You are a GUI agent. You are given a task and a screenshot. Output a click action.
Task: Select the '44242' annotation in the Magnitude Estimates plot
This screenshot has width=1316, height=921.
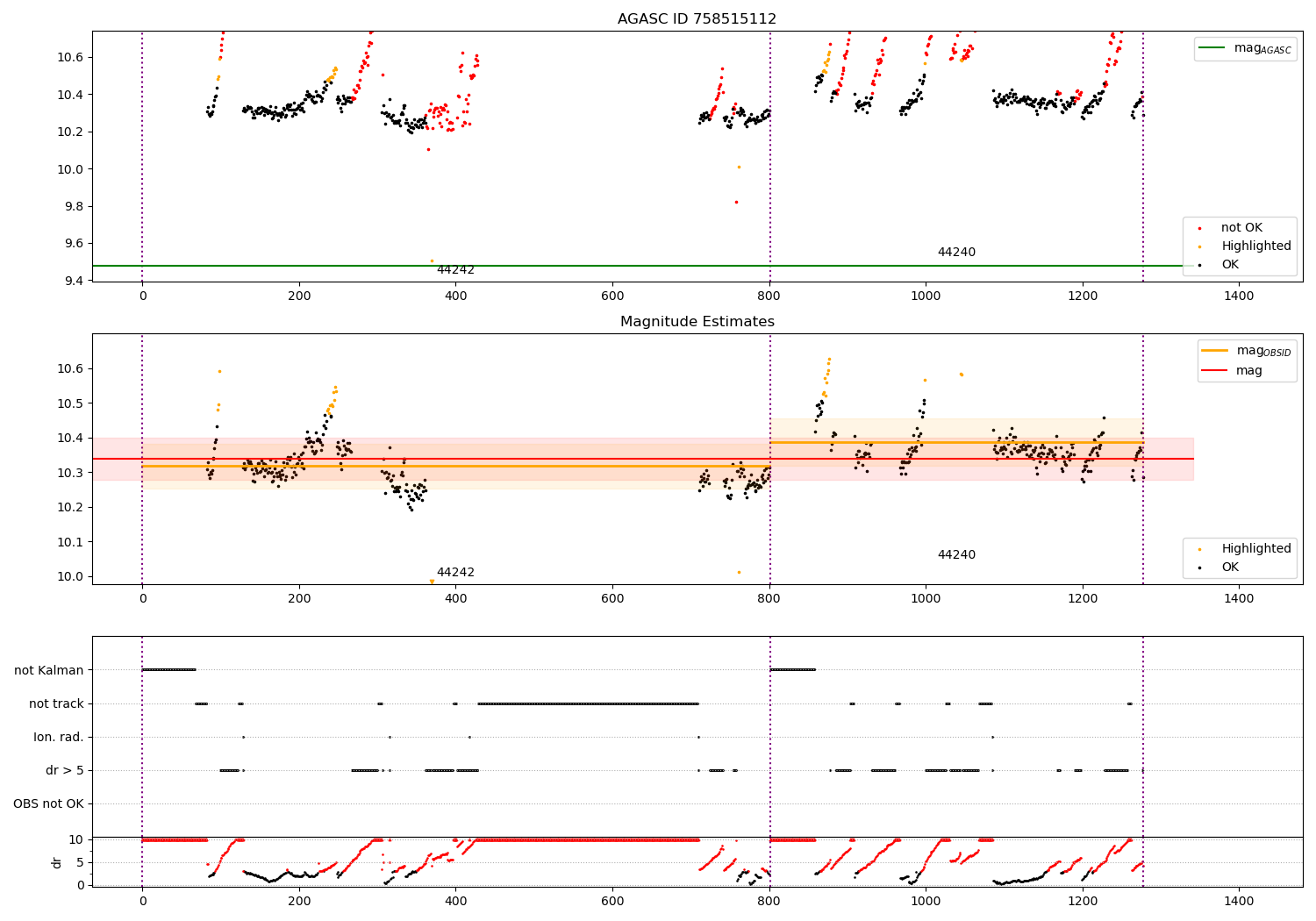(455, 573)
